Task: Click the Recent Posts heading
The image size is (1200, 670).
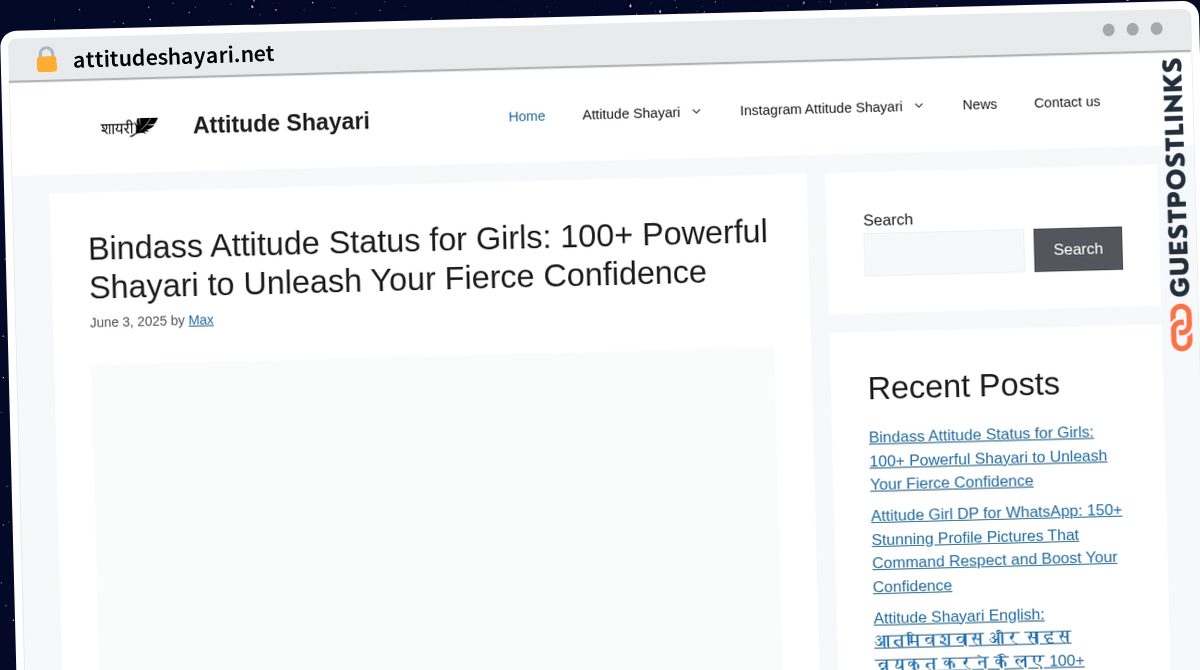Action: 964,386
